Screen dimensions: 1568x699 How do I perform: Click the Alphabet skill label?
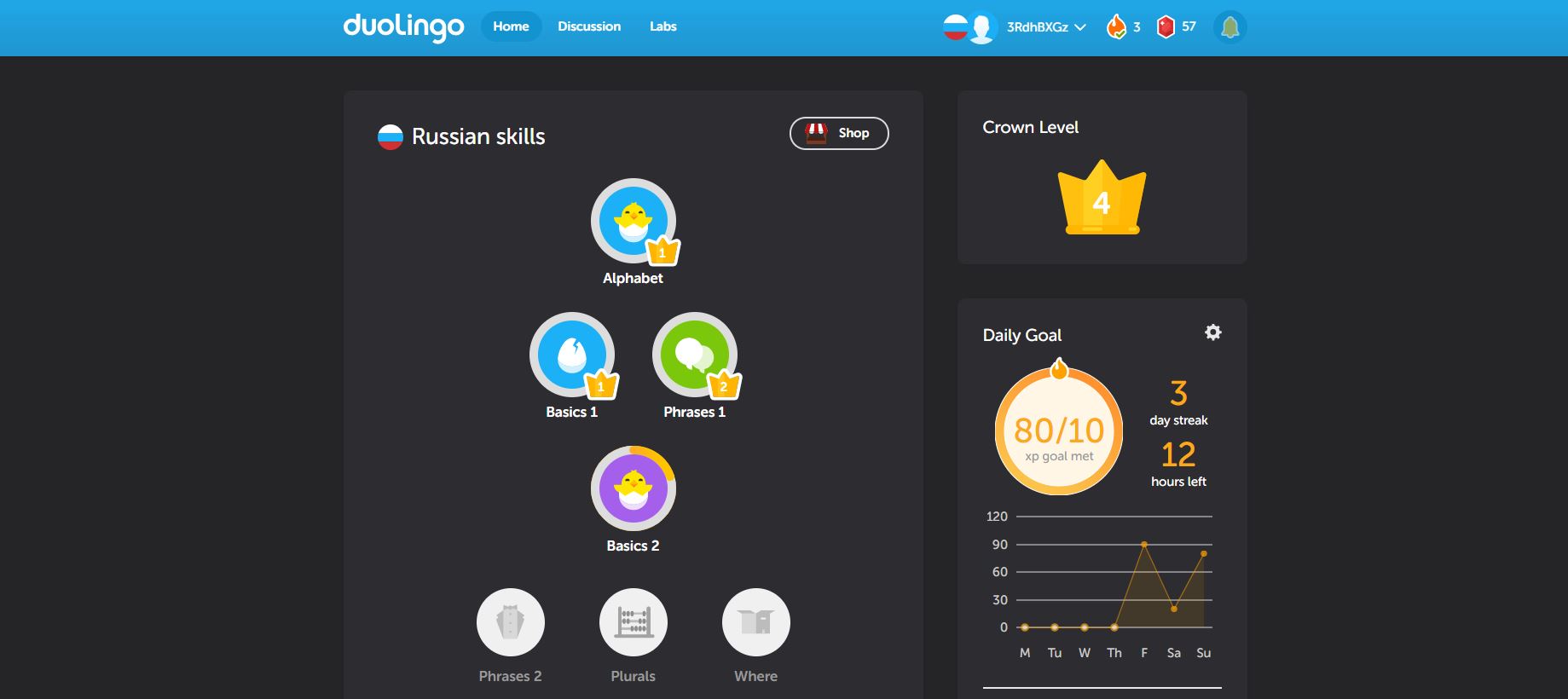(633, 278)
